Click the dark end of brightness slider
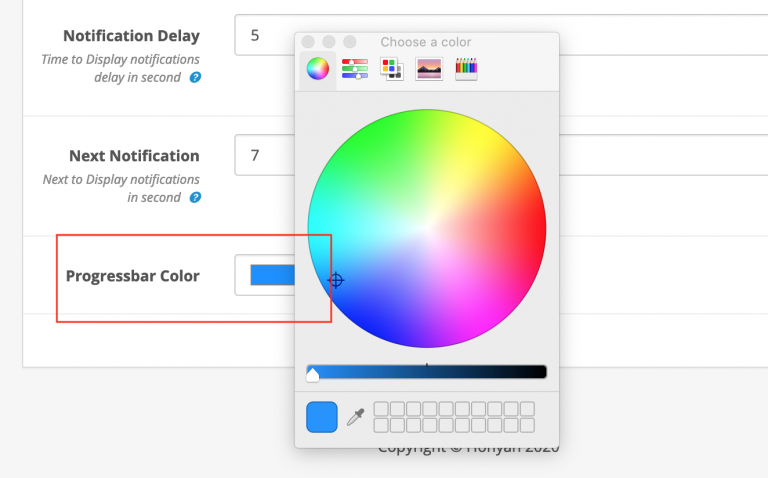The image size is (768, 478). coord(540,372)
